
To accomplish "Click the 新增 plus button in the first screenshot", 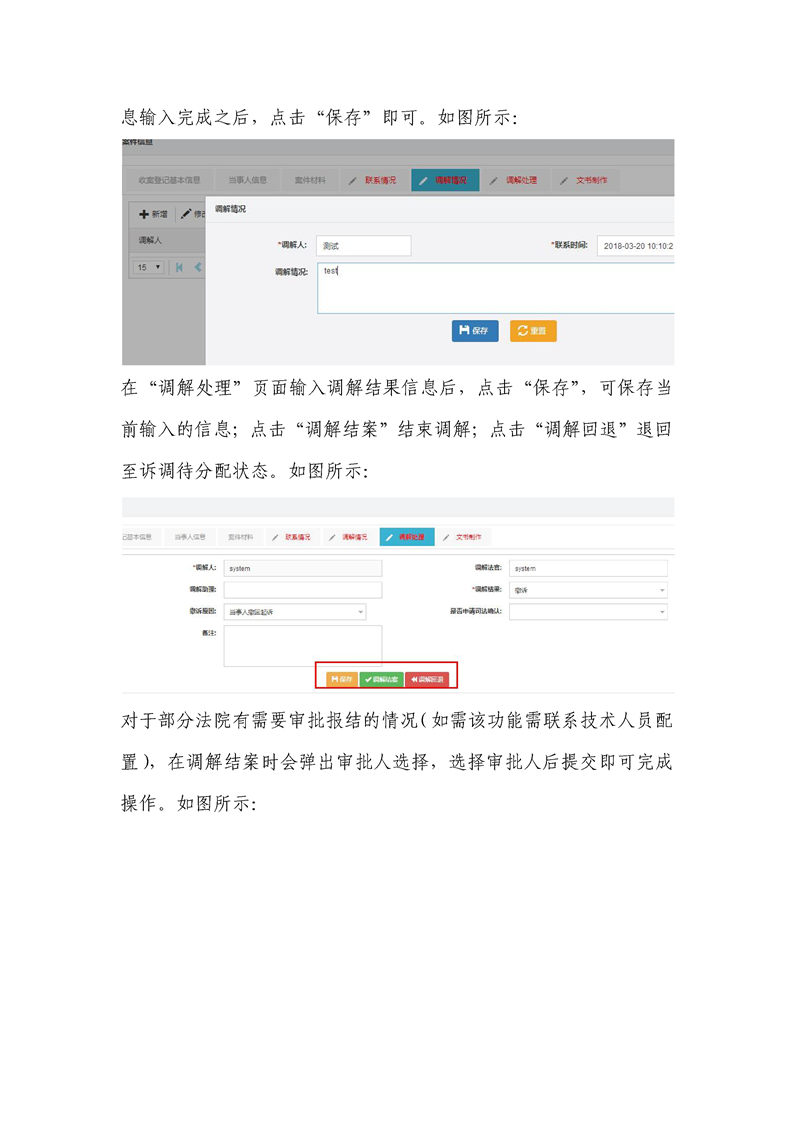I will tap(153, 214).
